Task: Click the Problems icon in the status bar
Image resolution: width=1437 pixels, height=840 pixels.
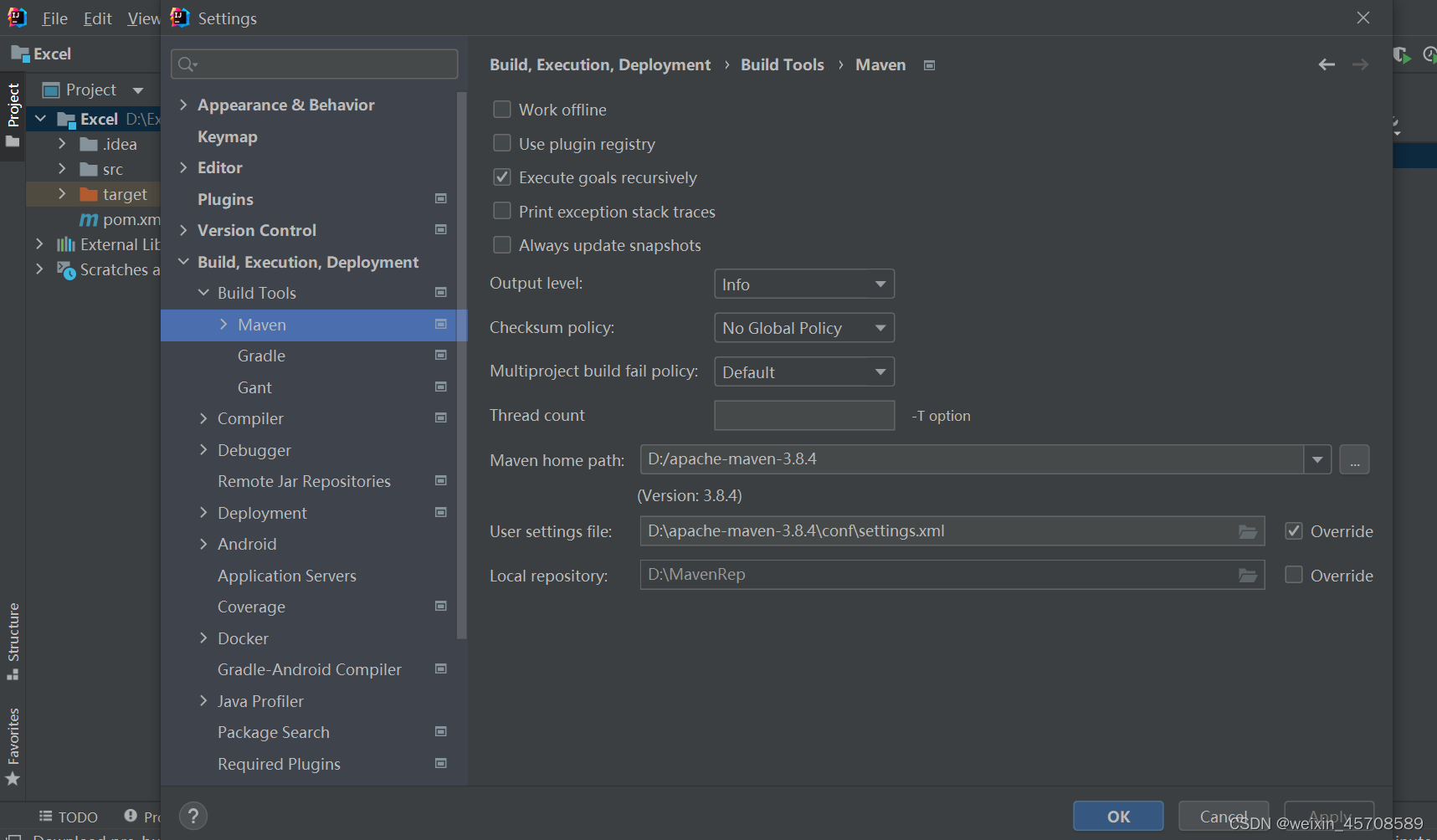Action: point(131,816)
